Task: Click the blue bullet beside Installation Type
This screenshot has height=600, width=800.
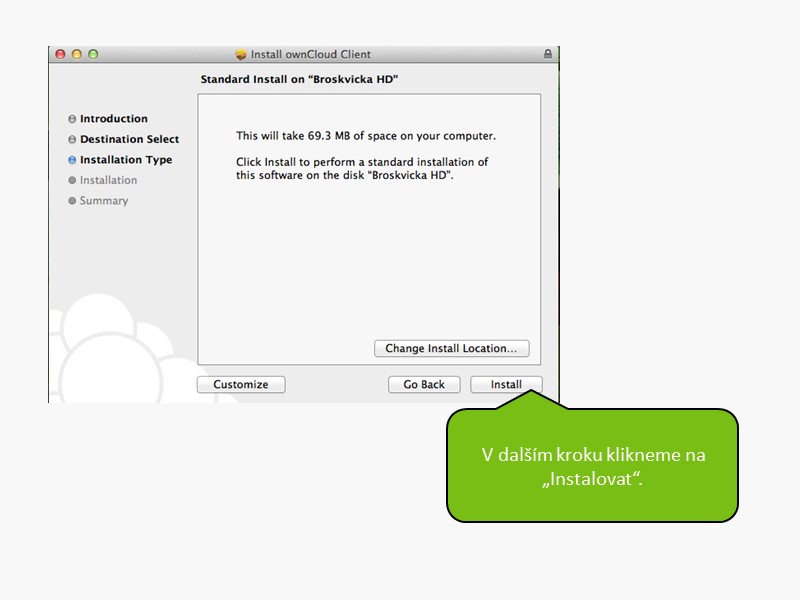Action: point(72,160)
